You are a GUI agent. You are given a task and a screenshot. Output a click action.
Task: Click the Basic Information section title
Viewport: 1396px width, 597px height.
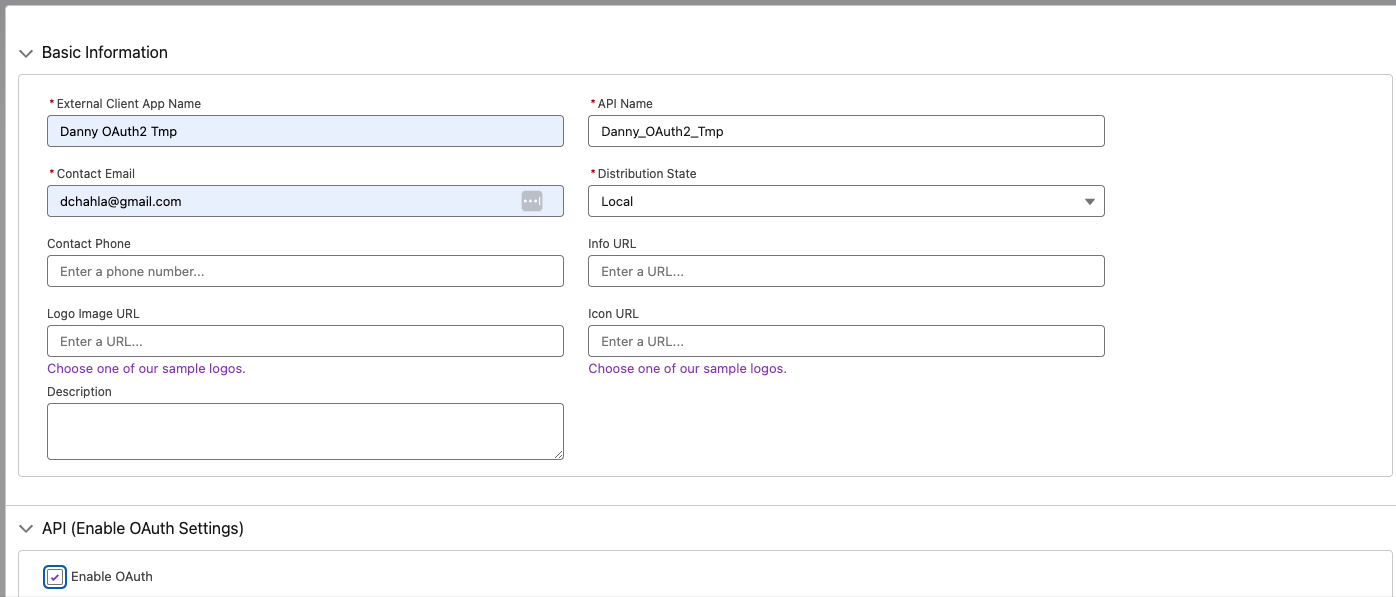point(105,53)
